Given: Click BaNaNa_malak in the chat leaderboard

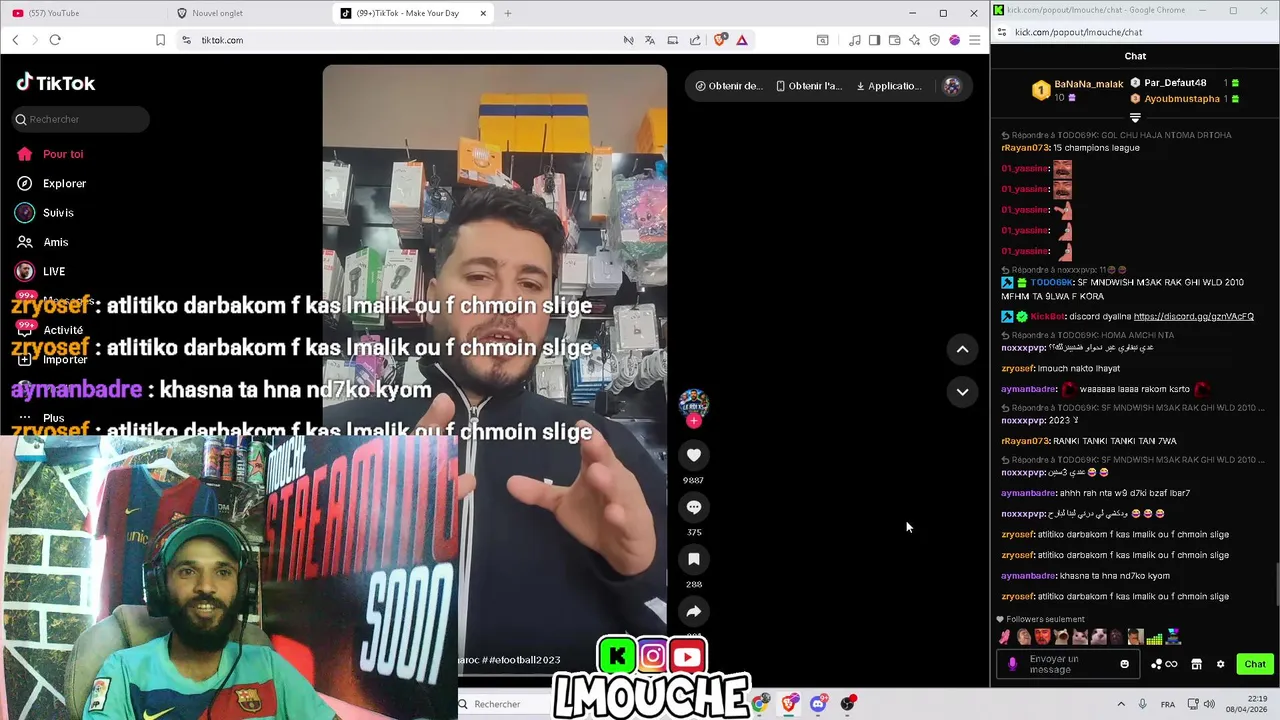Looking at the screenshot, I should pyautogui.click(x=1089, y=84).
